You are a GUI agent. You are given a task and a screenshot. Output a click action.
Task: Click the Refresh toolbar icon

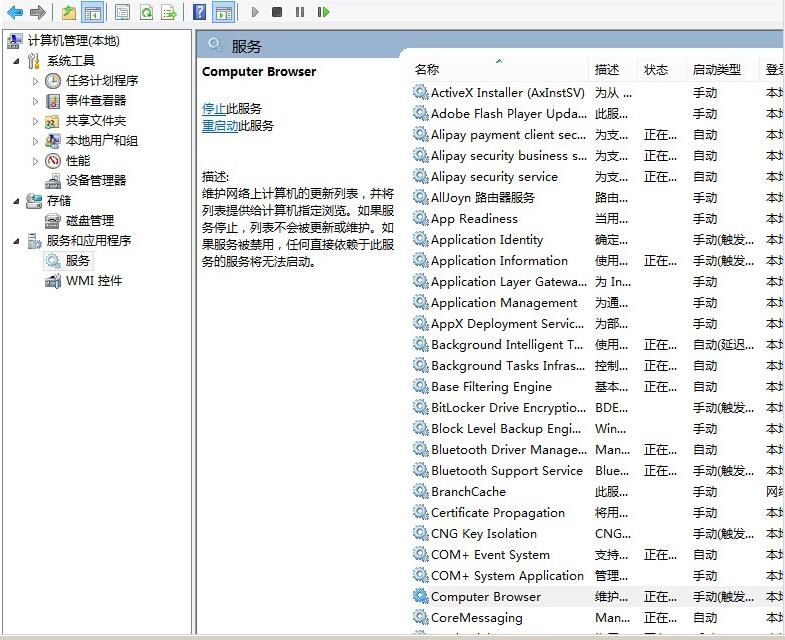(146, 12)
